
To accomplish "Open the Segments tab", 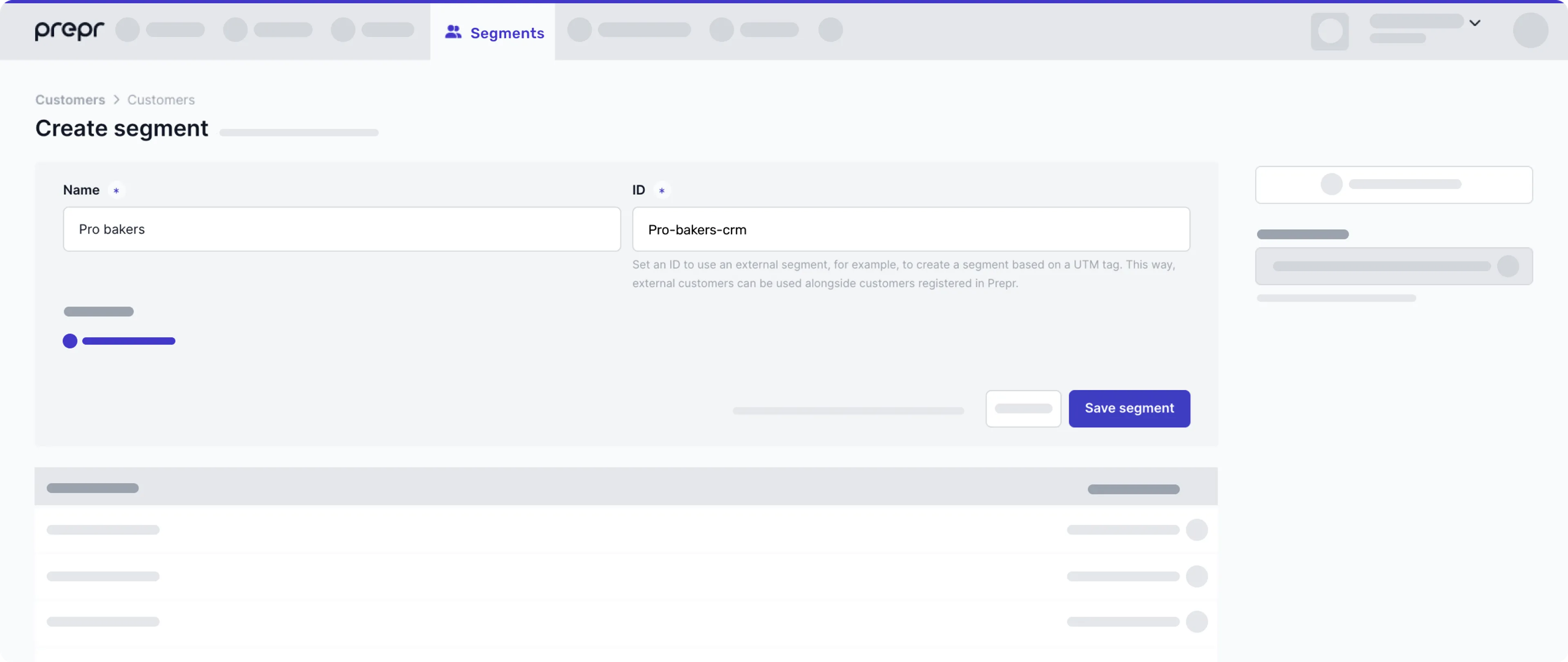I will tap(492, 32).
